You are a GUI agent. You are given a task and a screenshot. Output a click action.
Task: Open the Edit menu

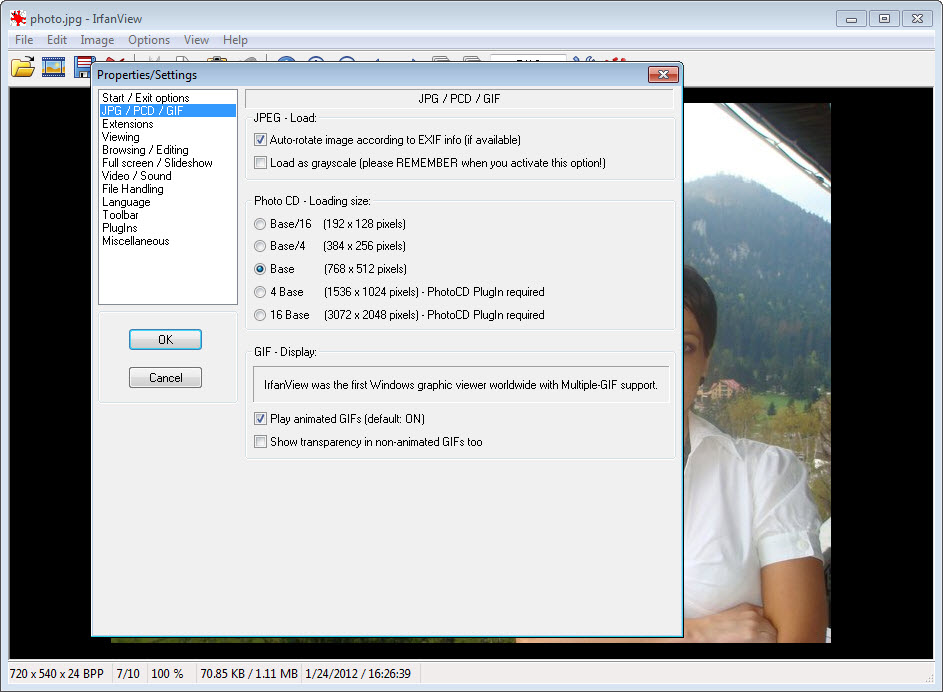click(x=57, y=40)
